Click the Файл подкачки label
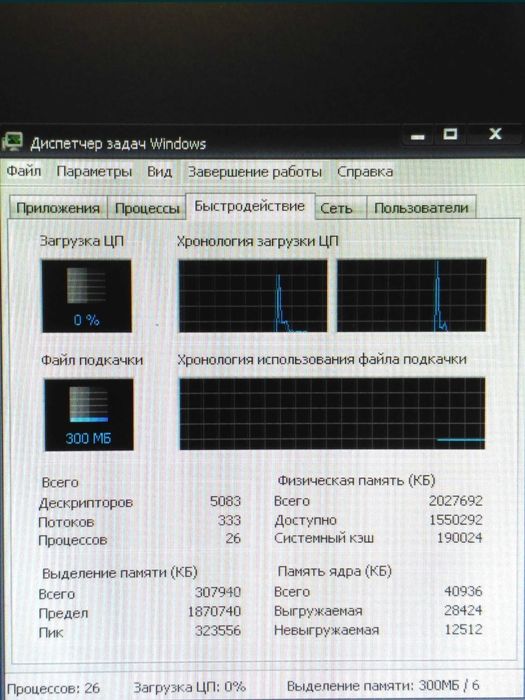The height and width of the screenshot is (700, 525). click(x=92, y=360)
